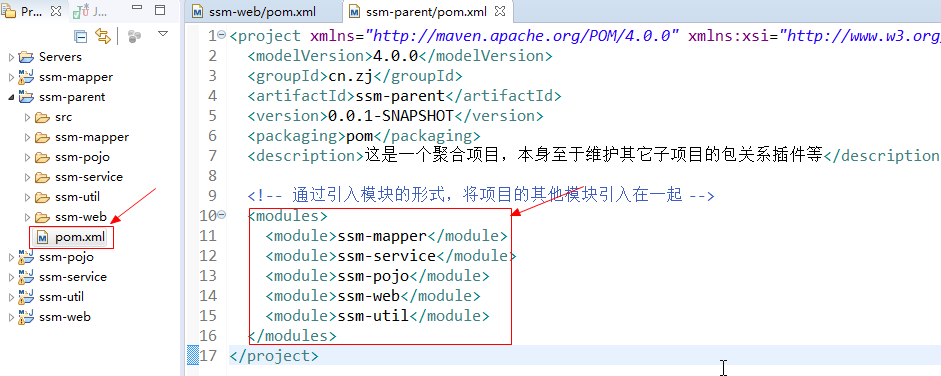Click the filter icon beside Link with Editor

[x=134, y=37]
